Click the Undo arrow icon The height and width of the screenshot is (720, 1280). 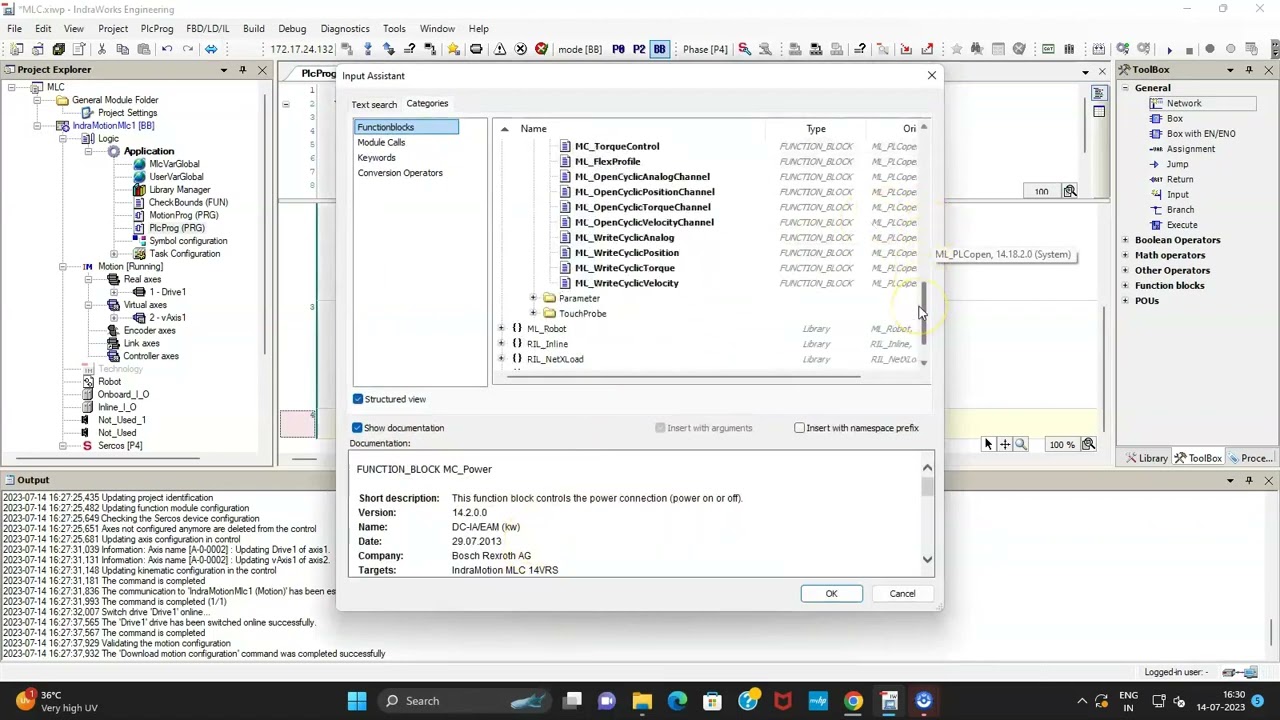click(x=166, y=49)
